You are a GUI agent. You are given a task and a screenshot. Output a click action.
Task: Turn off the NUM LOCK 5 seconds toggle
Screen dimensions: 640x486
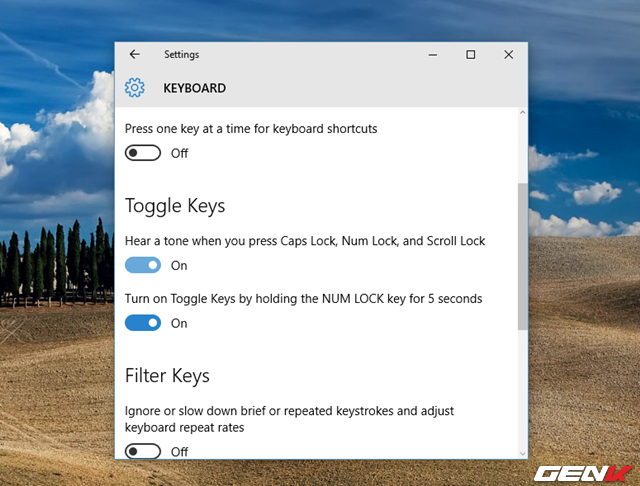[x=143, y=323]
